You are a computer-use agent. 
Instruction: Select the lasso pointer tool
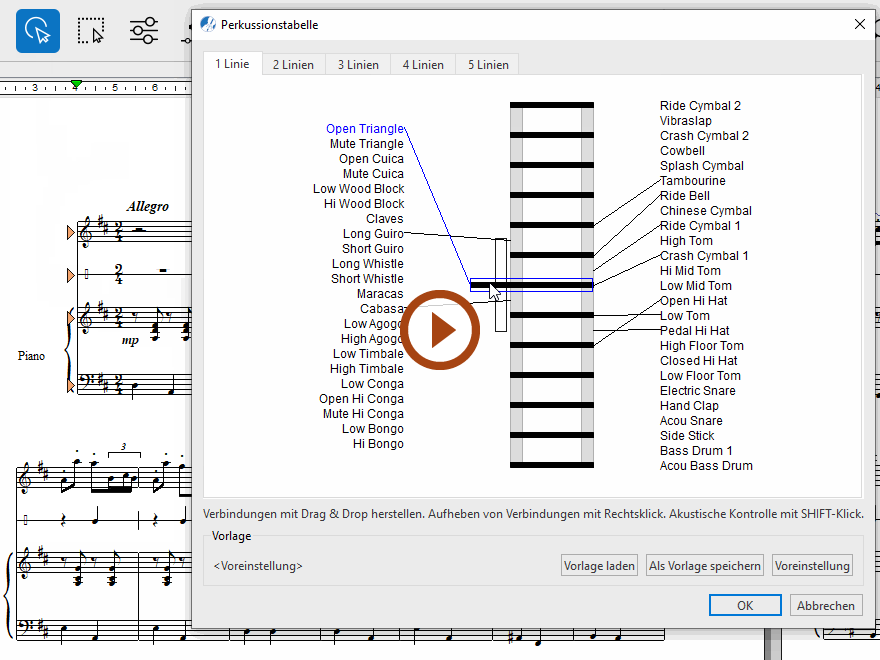[38, 31]
